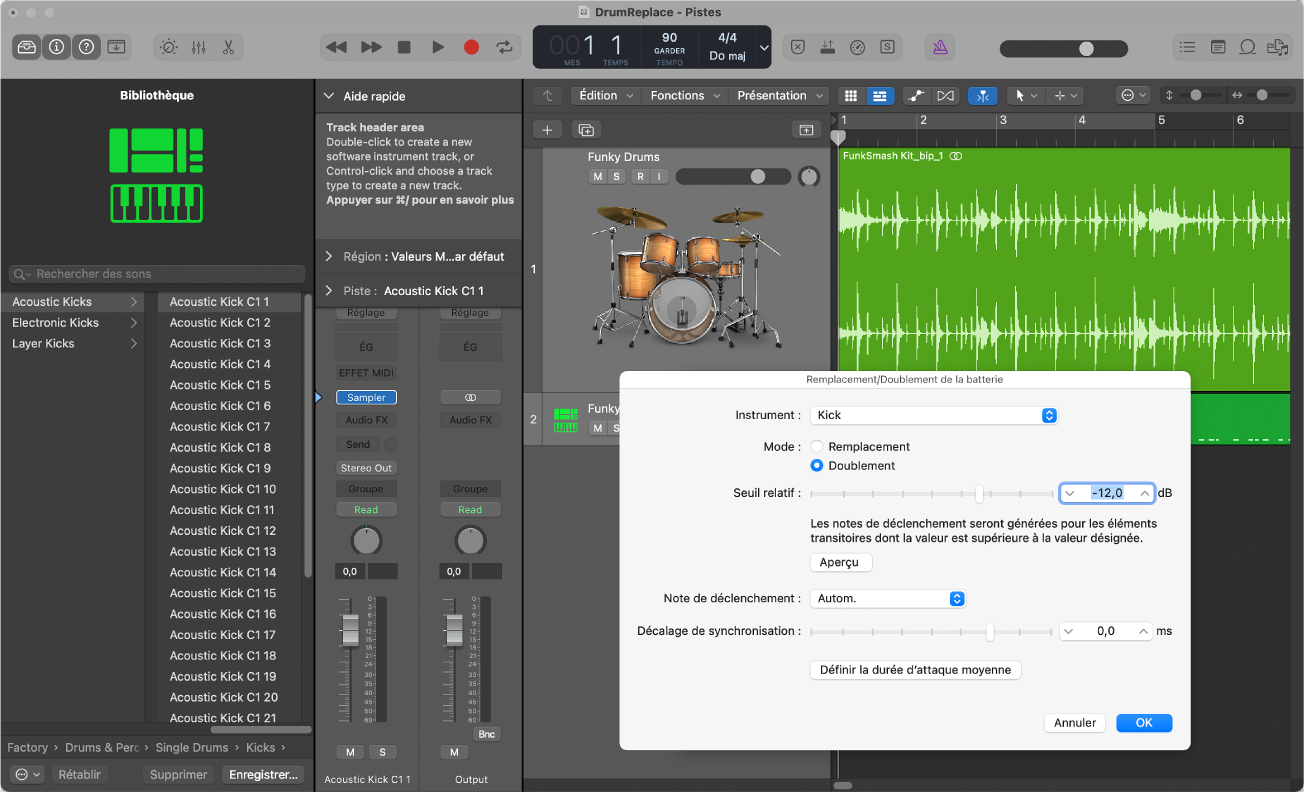1306x795 pixels.
Task: Toggle the purple metronome icon
Action: (940, 47)
